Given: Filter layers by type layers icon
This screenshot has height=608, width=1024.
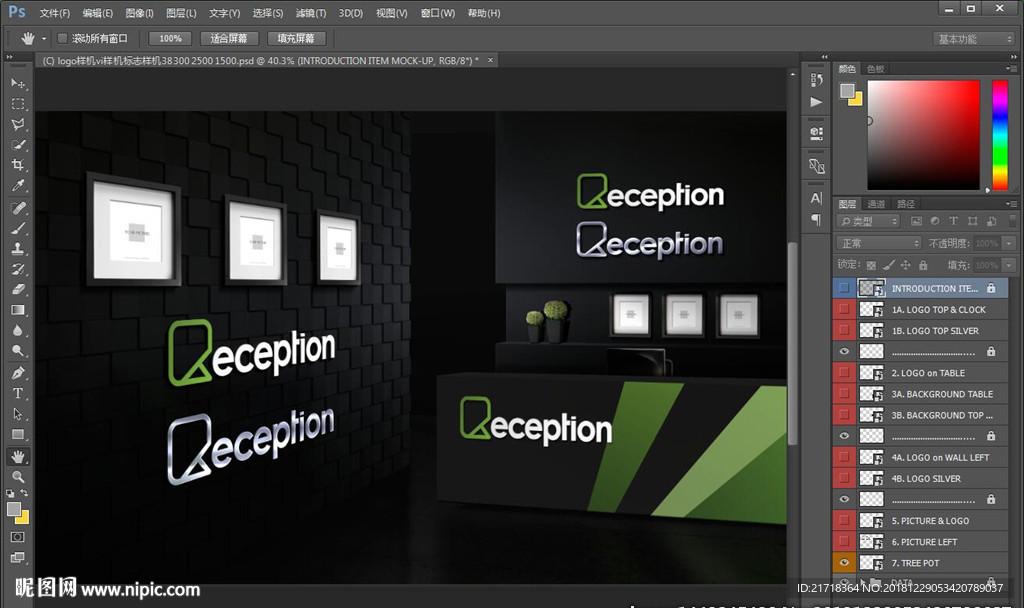Looking at the screenshot, I should point(953,221).
